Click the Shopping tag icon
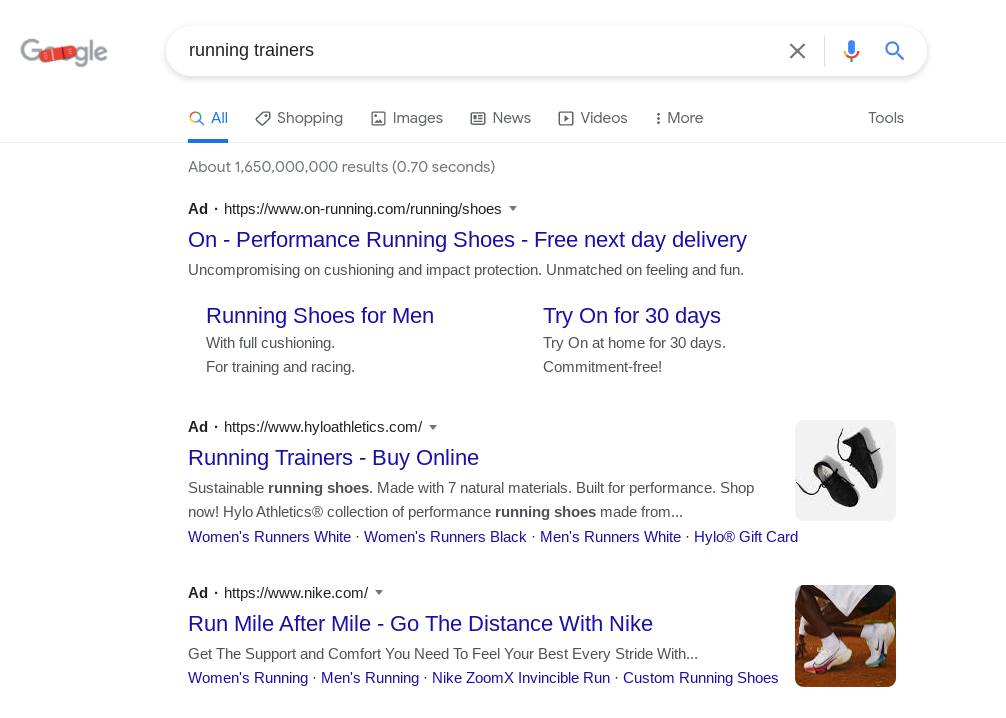The image size is (1006, 718). coord(262,119)
